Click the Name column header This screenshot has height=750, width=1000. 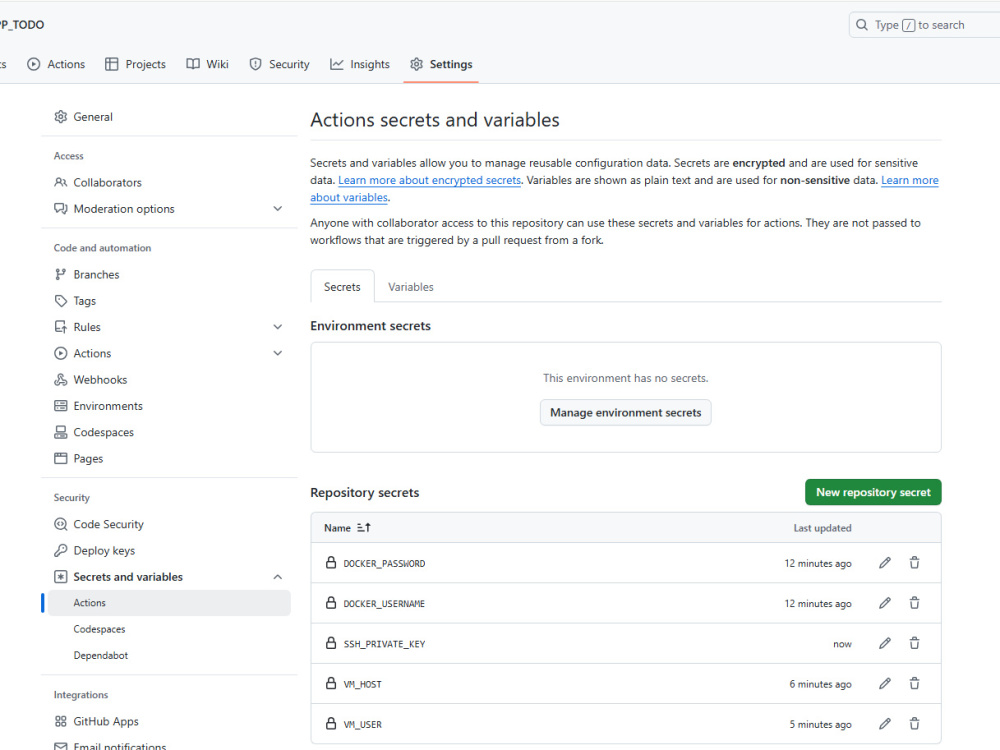point(337,527)
